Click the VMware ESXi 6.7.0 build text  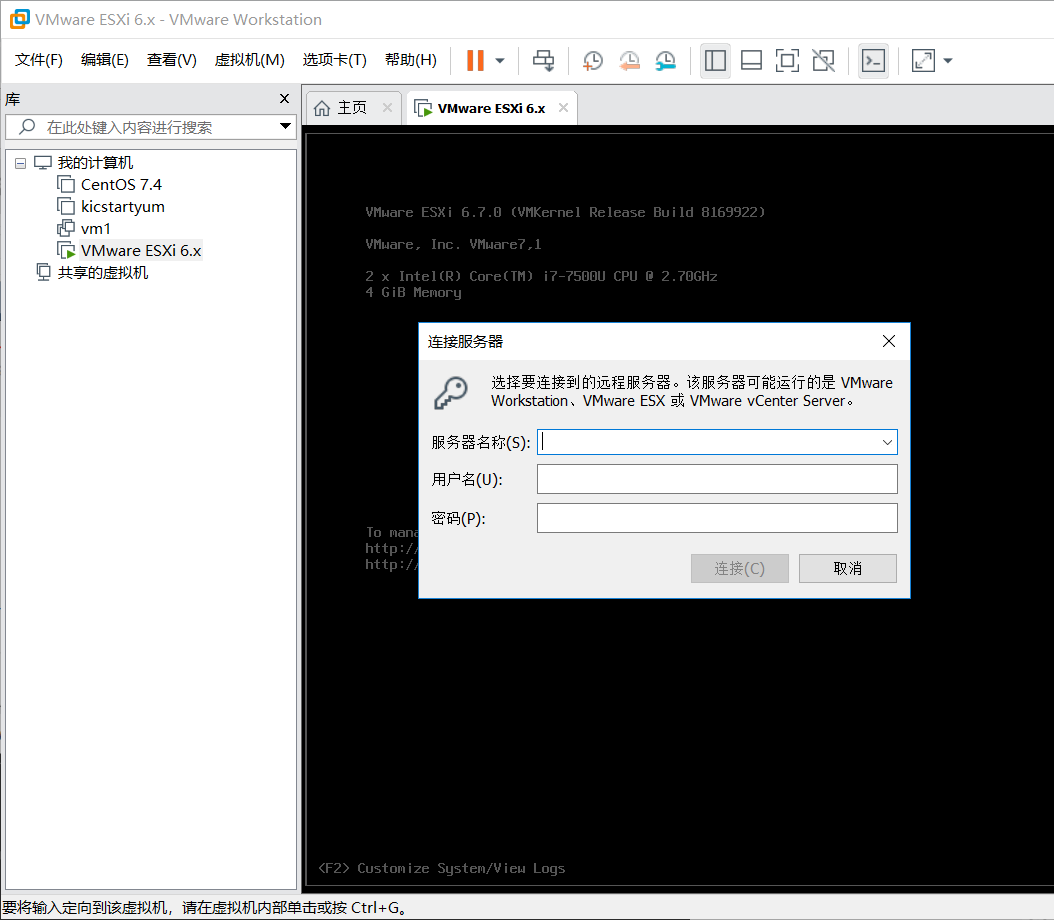point(565,212)
